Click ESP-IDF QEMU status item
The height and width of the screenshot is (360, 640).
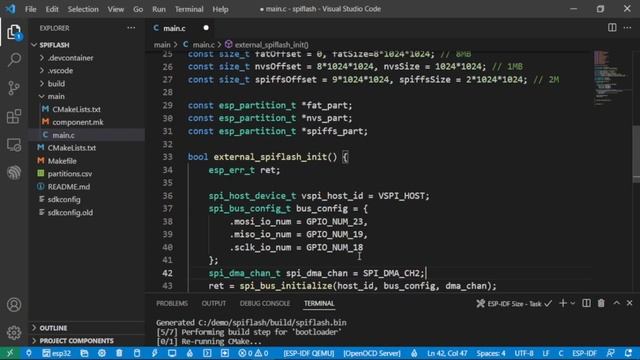point(309,353)
